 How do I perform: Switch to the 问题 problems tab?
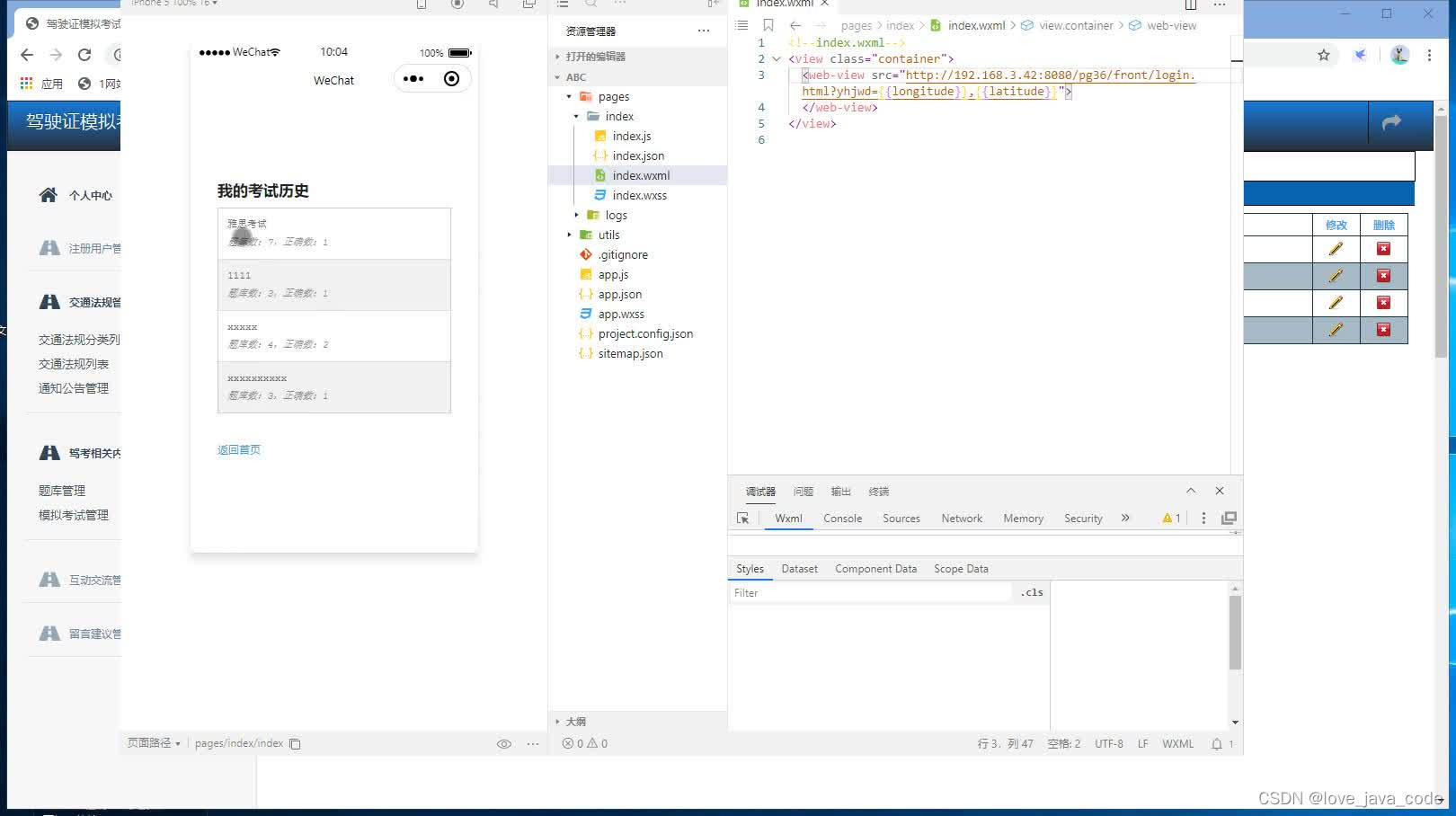click(803, 492)
